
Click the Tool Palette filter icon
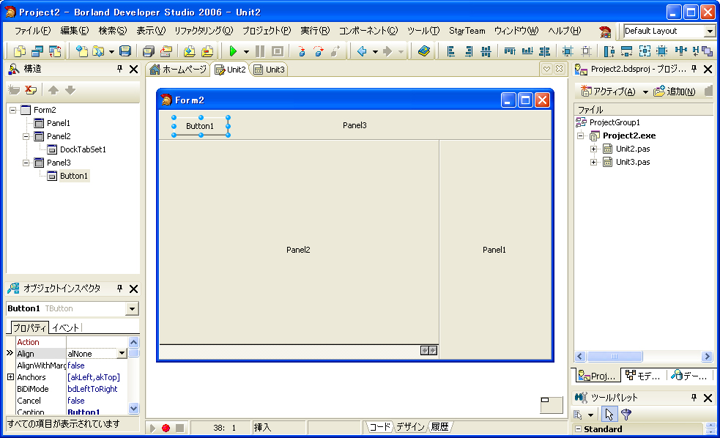tap(626, 414)
